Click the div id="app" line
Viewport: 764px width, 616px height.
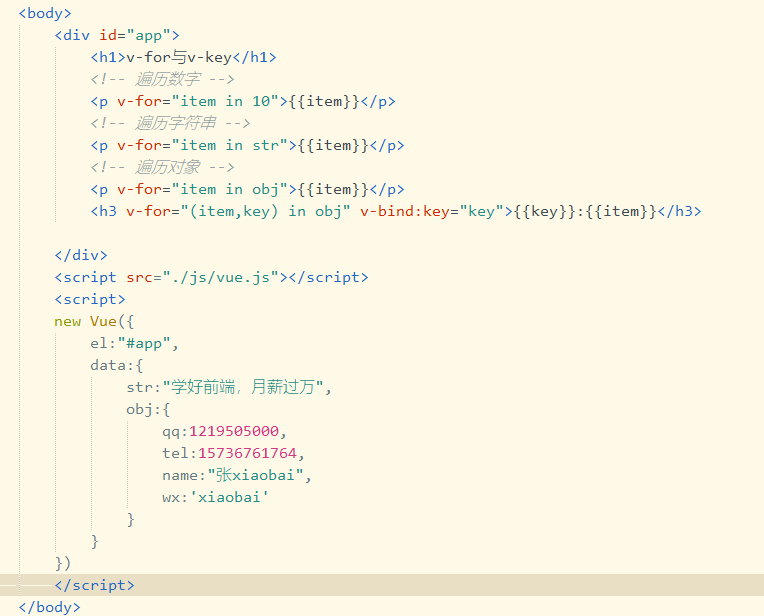click(x=117, y=36)
